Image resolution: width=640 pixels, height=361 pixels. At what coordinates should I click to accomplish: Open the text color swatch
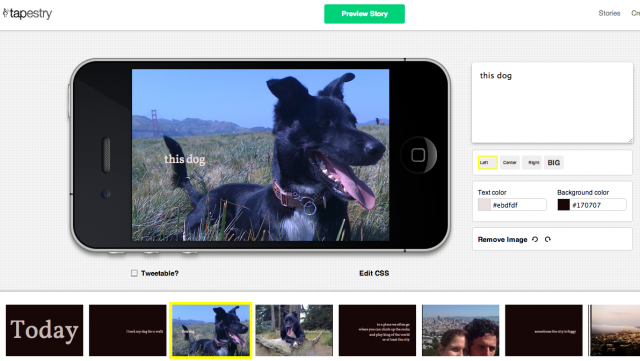[x=484, y=205]
